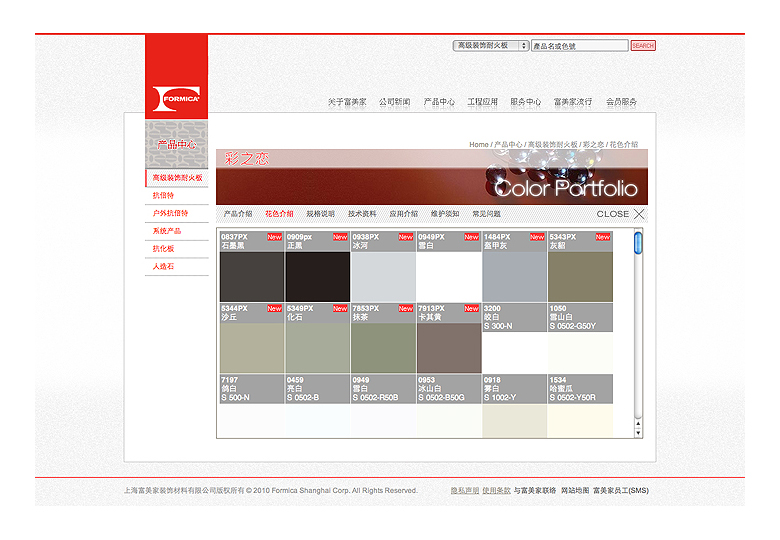Image resolution: width=780 pixels, height=540 pixels.
Task: Open 富美家流行 in top navigation
Action: point(573,102)
